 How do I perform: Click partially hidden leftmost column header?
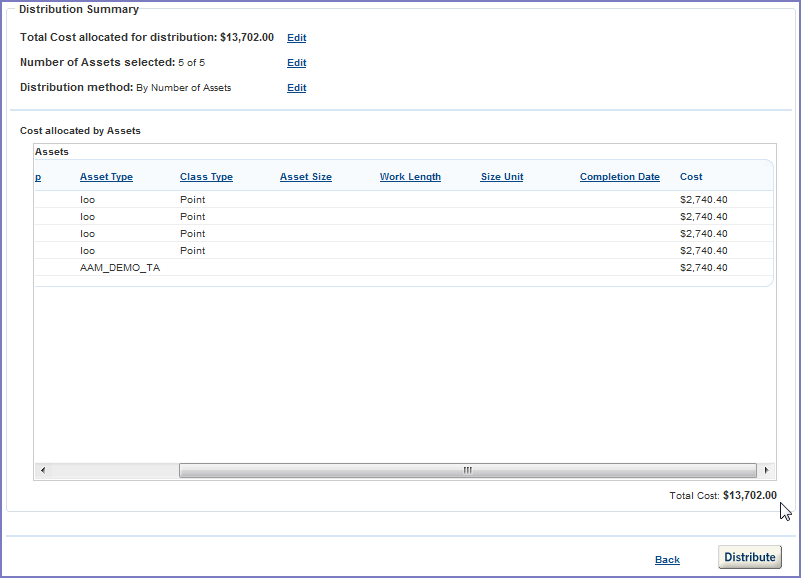(x=38, y=177)
